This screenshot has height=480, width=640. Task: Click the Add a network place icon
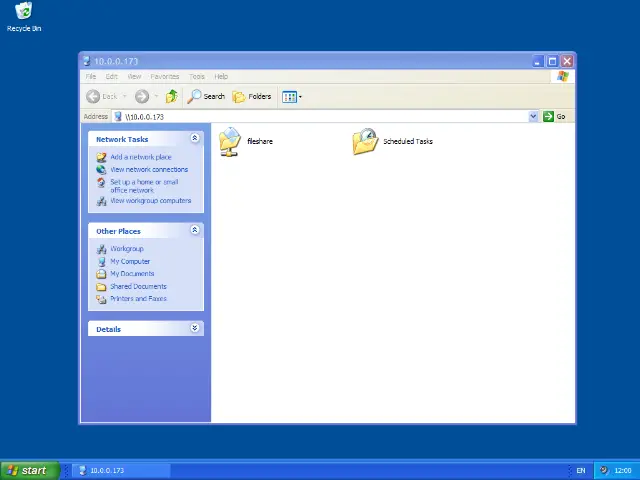click(101, 157)
